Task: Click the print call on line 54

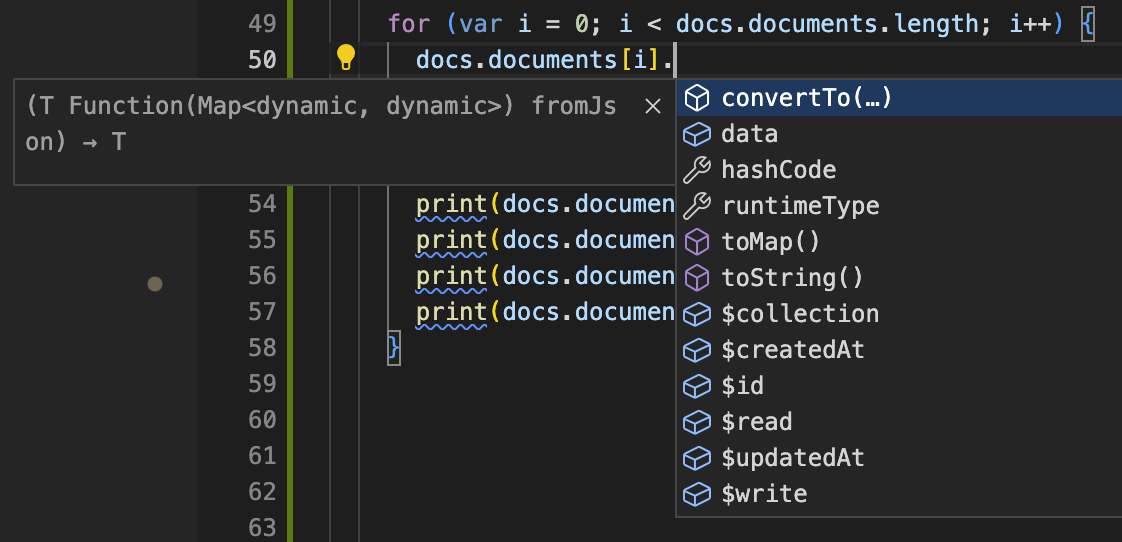Action: click(452, 205)
